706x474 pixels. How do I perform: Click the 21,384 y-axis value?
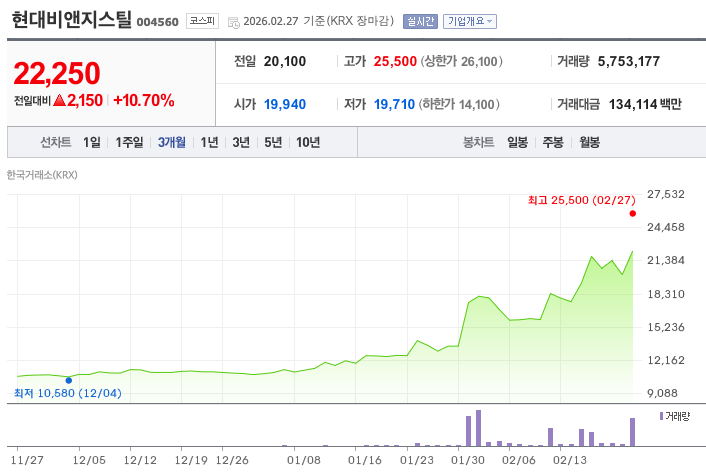pyautogui.click(x=665, y=260)
